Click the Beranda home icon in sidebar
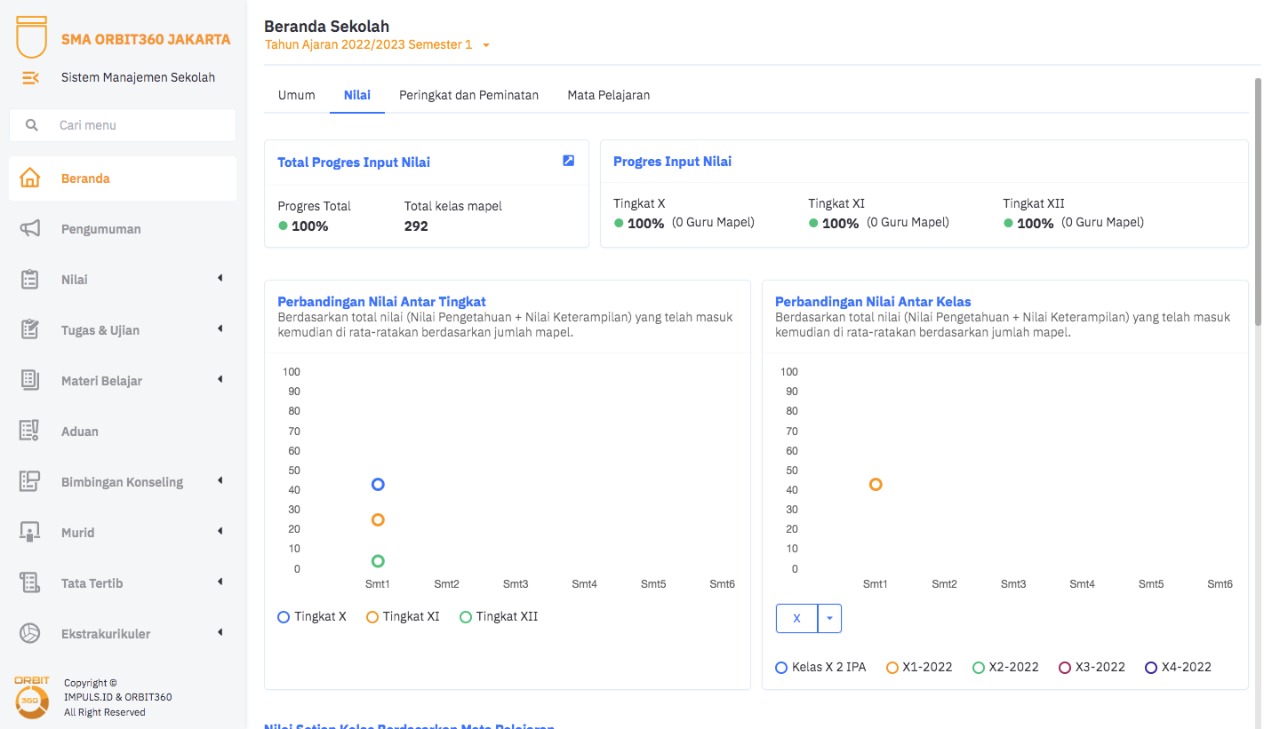This screenshot has width=1280, height=729. tap(30, 179)
